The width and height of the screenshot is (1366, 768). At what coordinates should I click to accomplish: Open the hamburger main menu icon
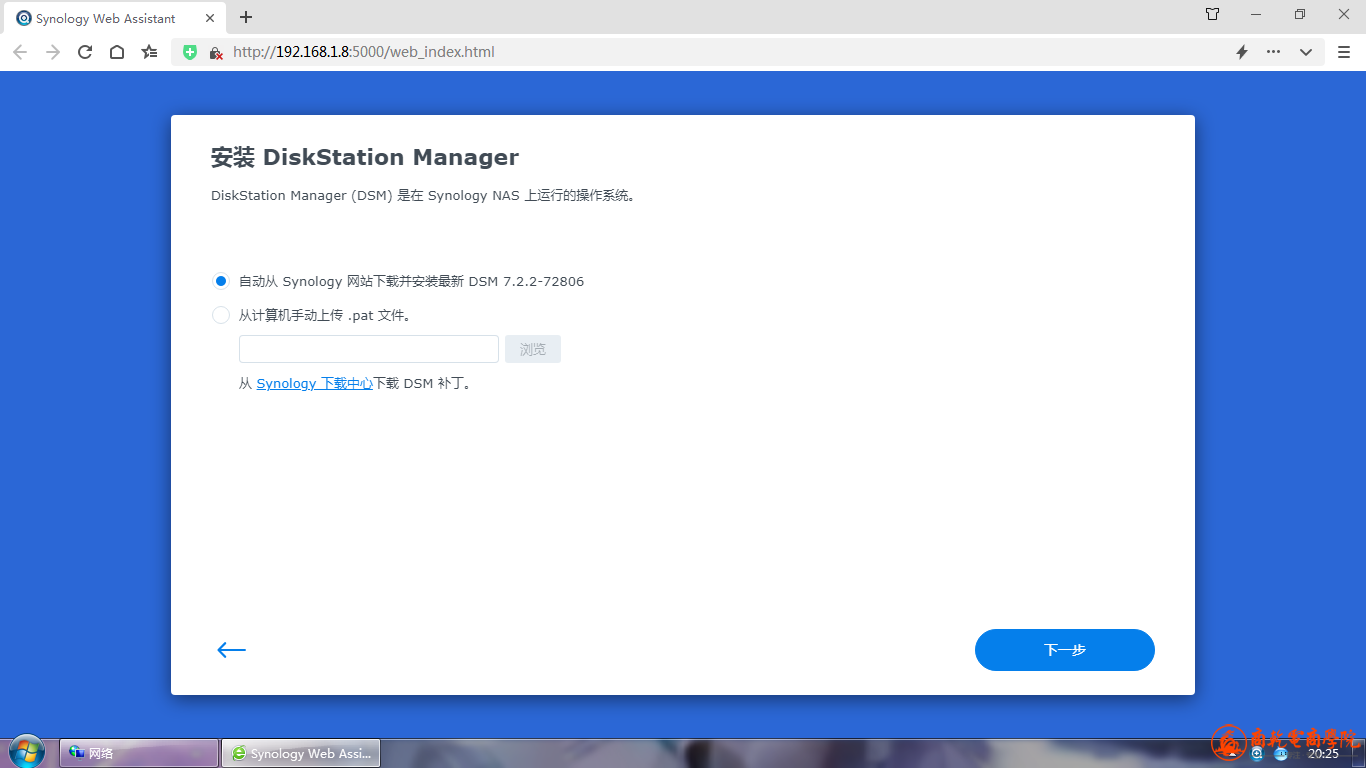(x=1344, y=52)
